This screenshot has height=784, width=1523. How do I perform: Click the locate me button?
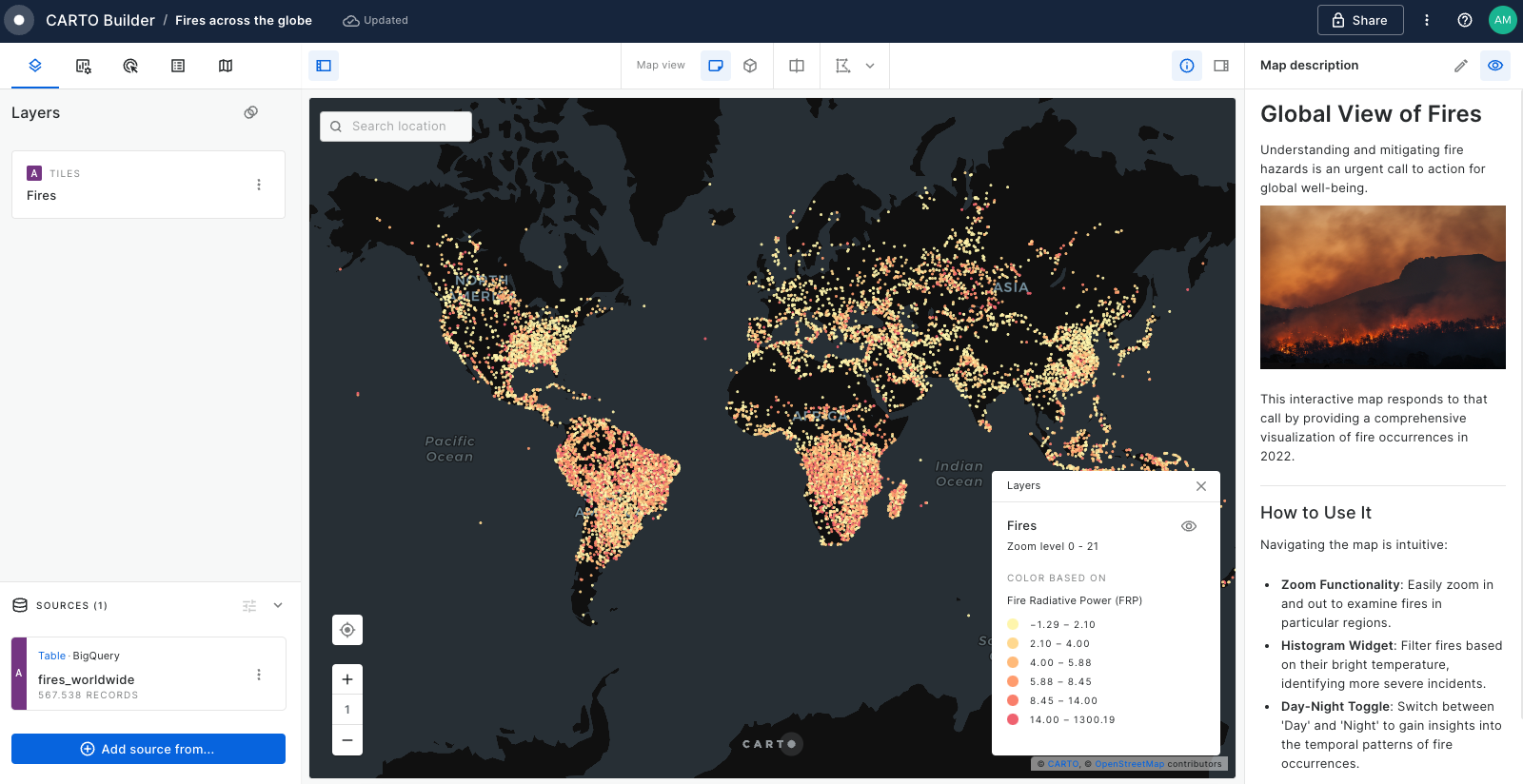pyautogui.click(x=347, y=630)
